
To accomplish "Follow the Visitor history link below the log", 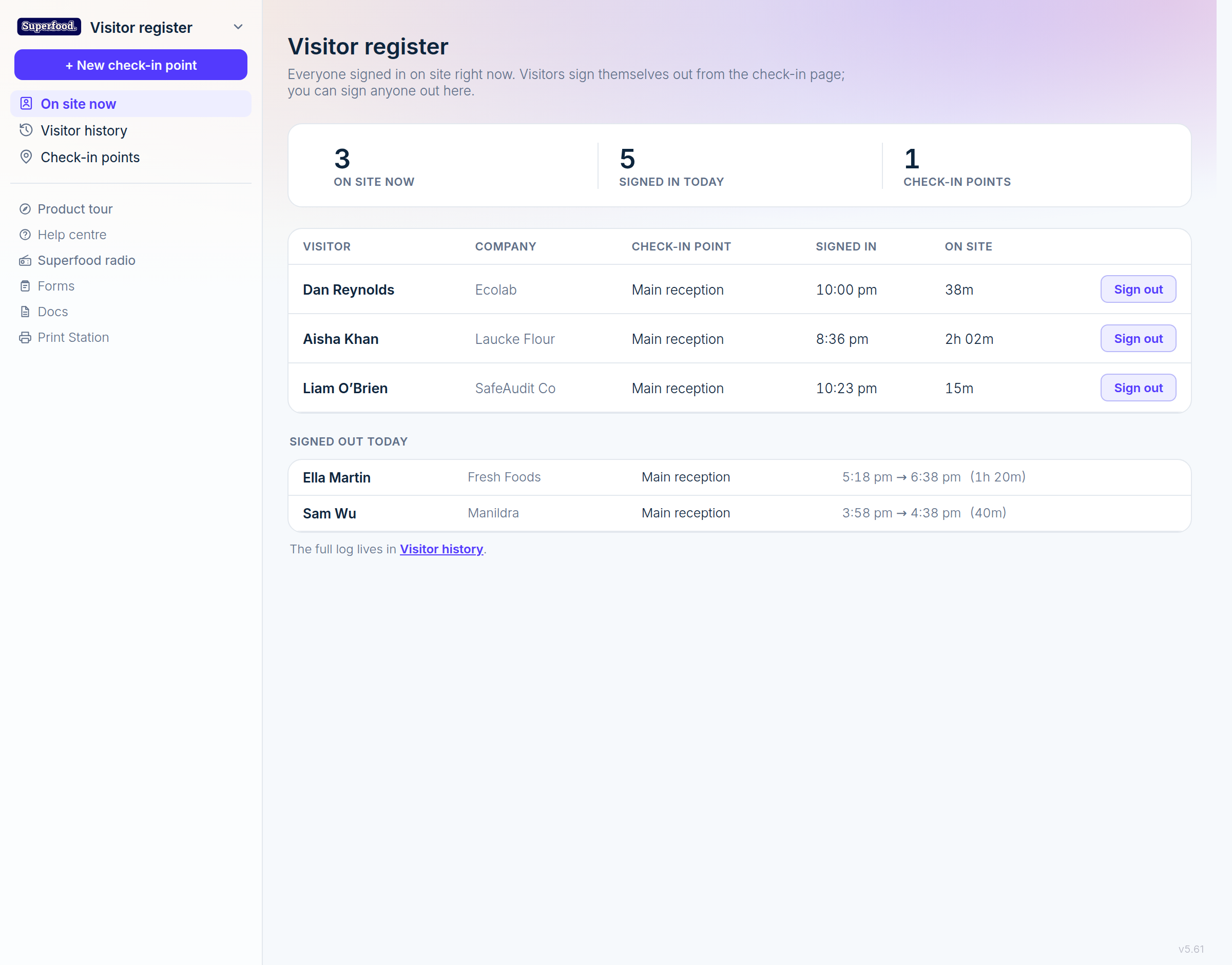I will tap(441, 549).
